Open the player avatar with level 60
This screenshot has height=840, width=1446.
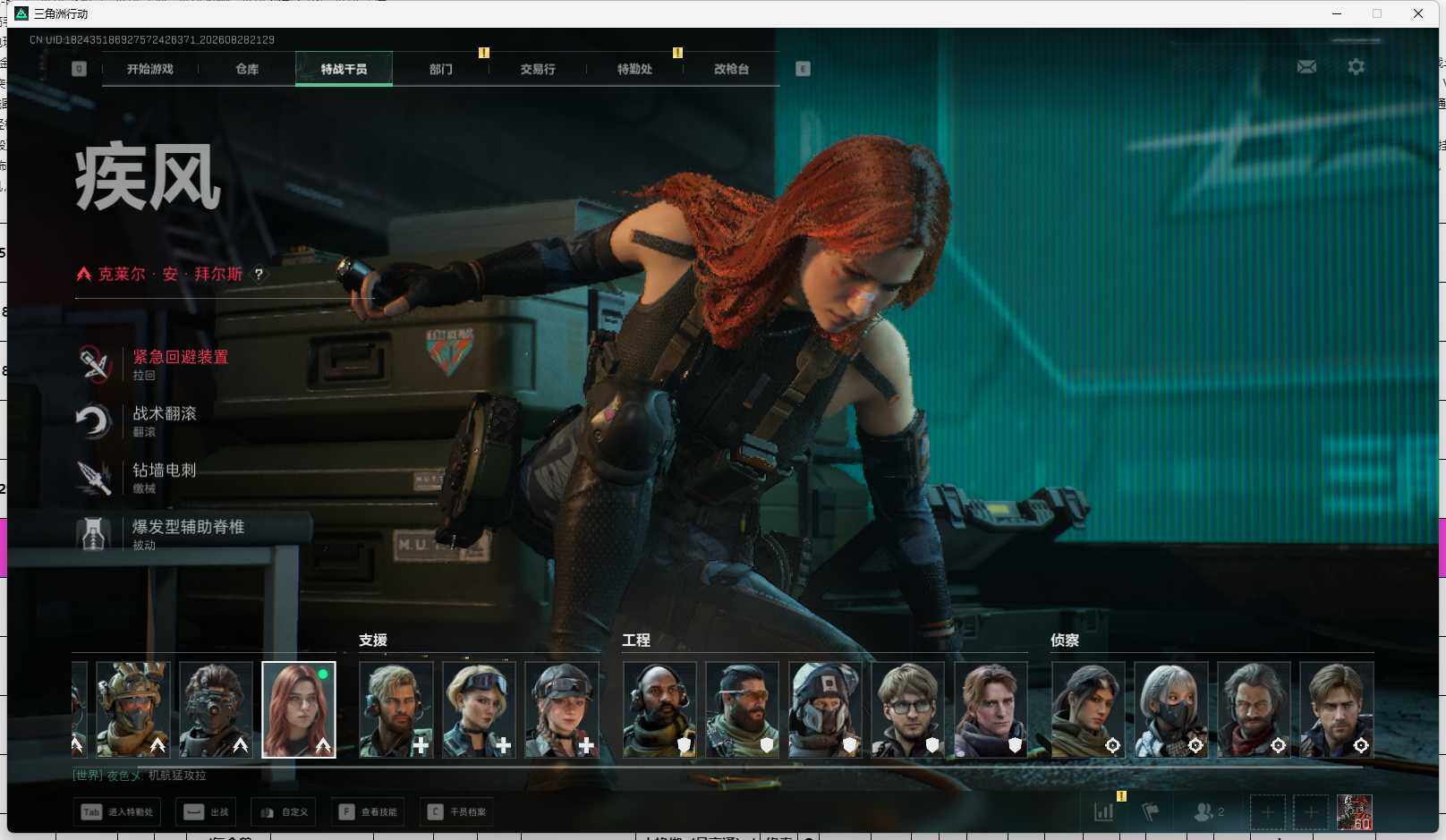[x=1355, y=812]
